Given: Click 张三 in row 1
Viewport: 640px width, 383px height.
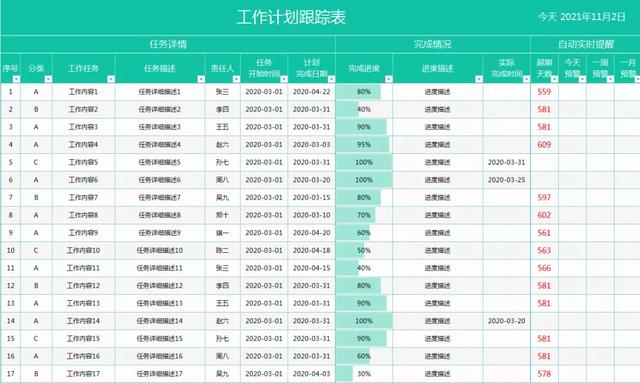Looking at the screenshot, I should coord(222,92).
